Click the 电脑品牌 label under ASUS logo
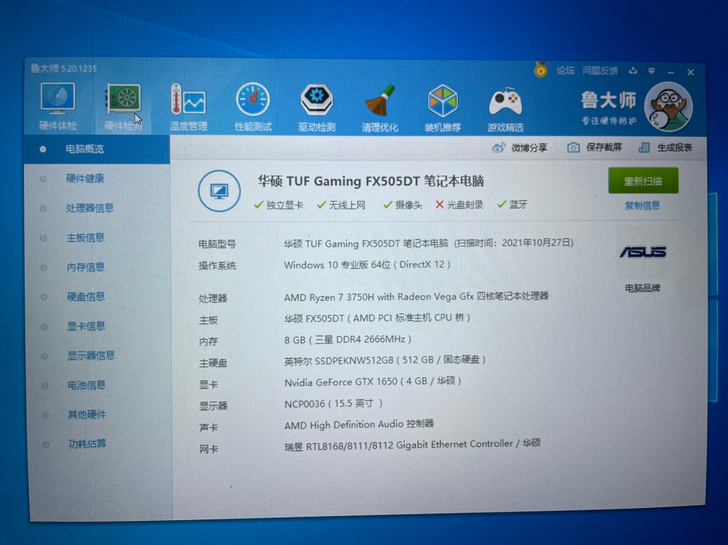This screenshot has width=728, height=545. (643, 288)
